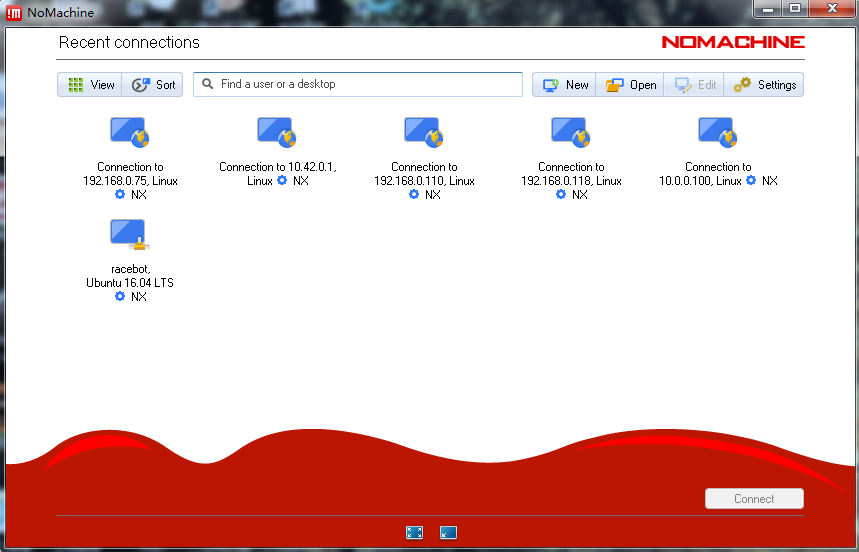Image resolution: width=859 pixels, height=552 pixels.
Task: Click the Sort button
Action: tap(152, 84)
